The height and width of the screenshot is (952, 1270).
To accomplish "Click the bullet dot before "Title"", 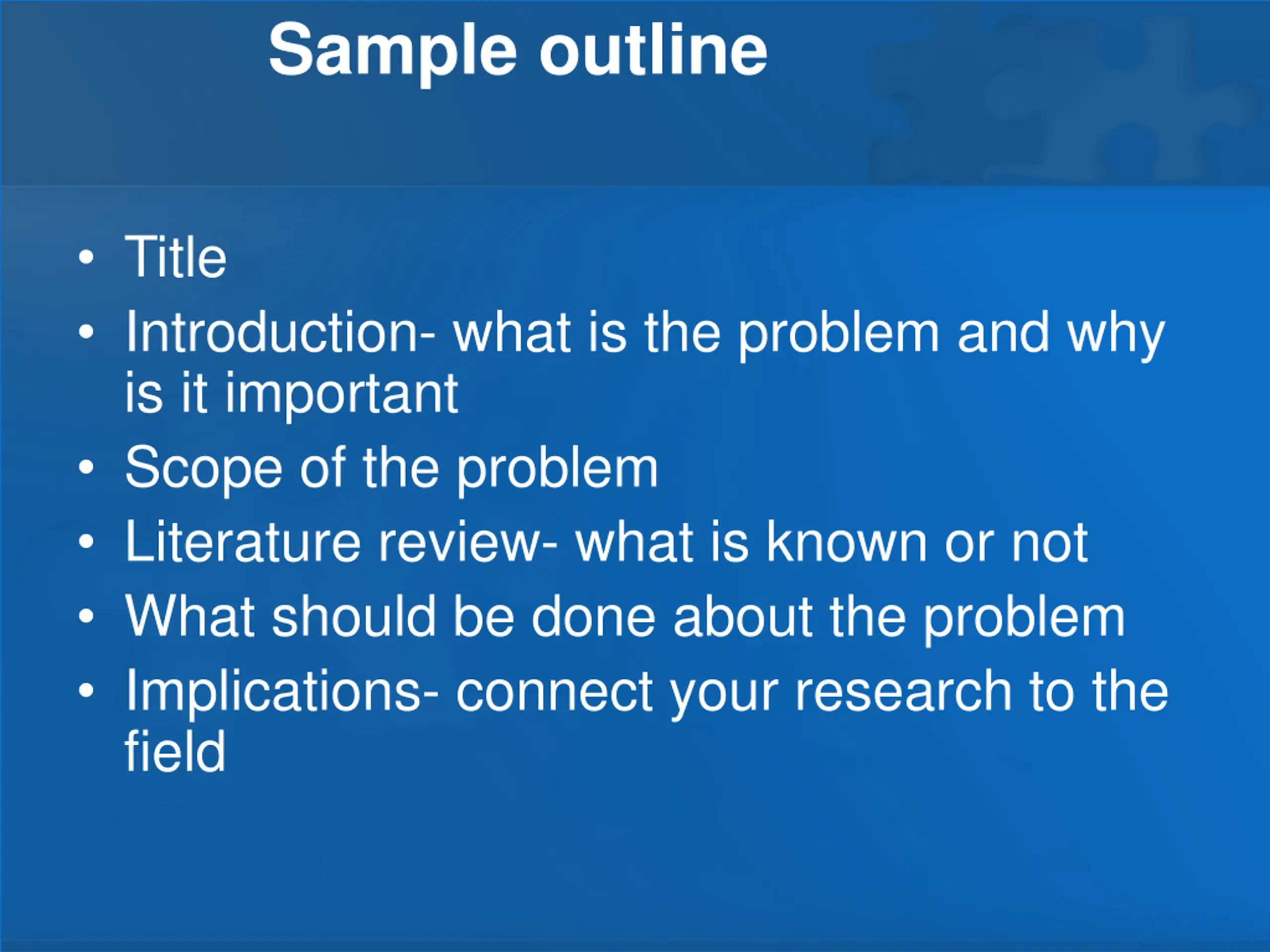I will pyautogui.click(x=86, y=257).
